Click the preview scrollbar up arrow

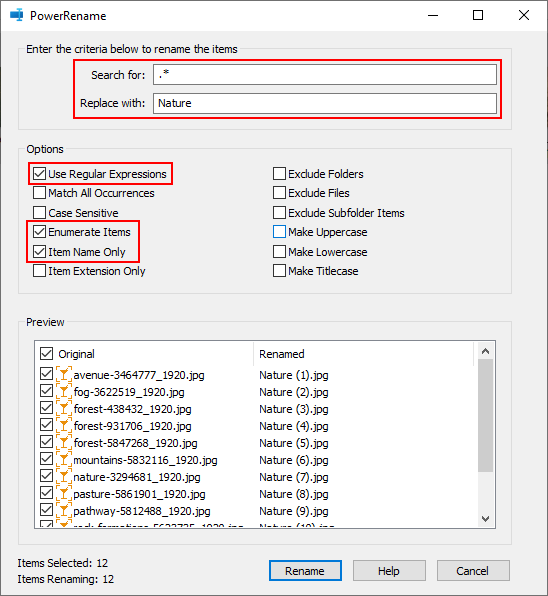(x=485, y=351)
